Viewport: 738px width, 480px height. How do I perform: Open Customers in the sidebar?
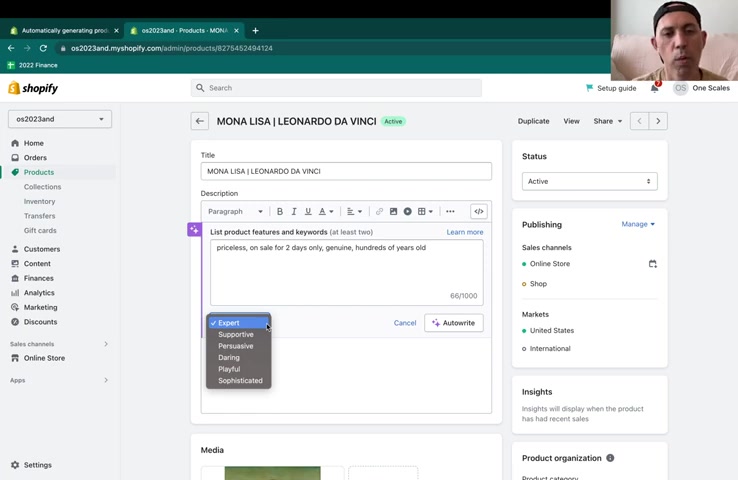click(42, 249)
